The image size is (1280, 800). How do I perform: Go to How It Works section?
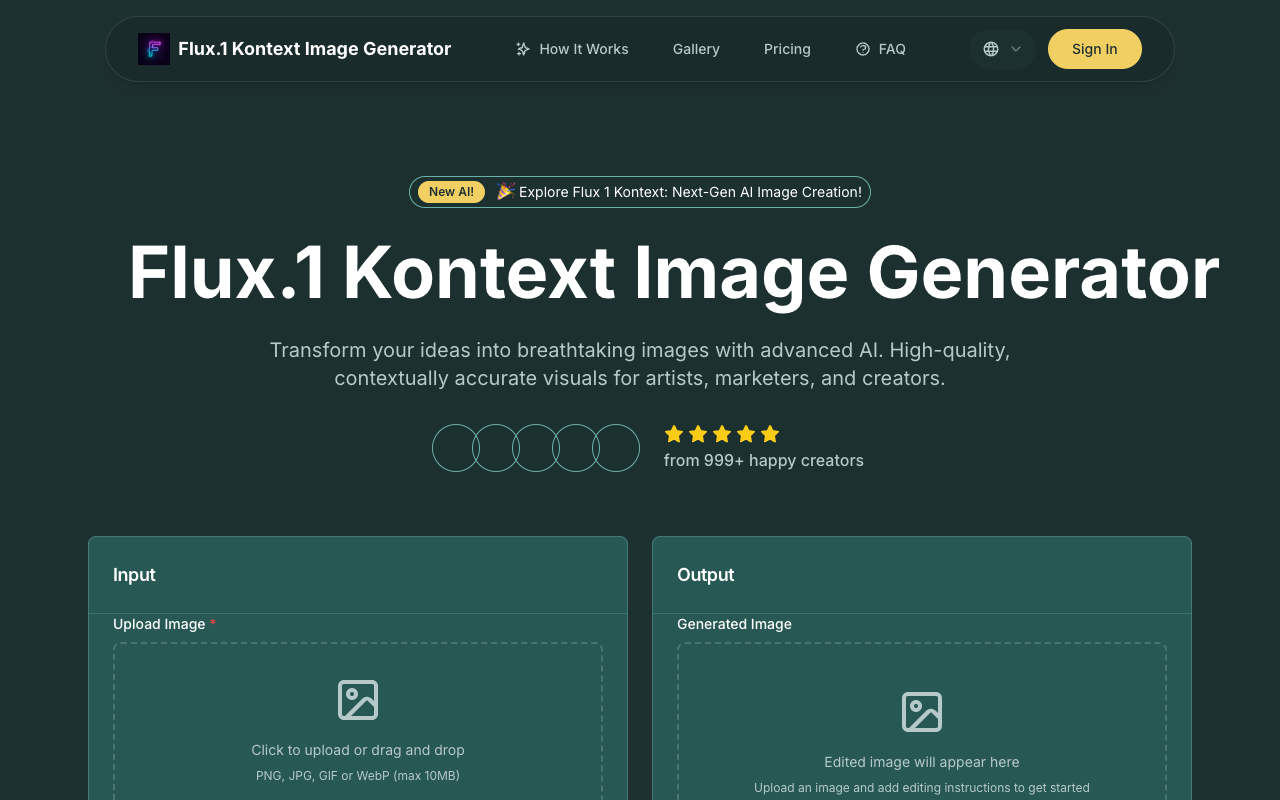[572, 49]
